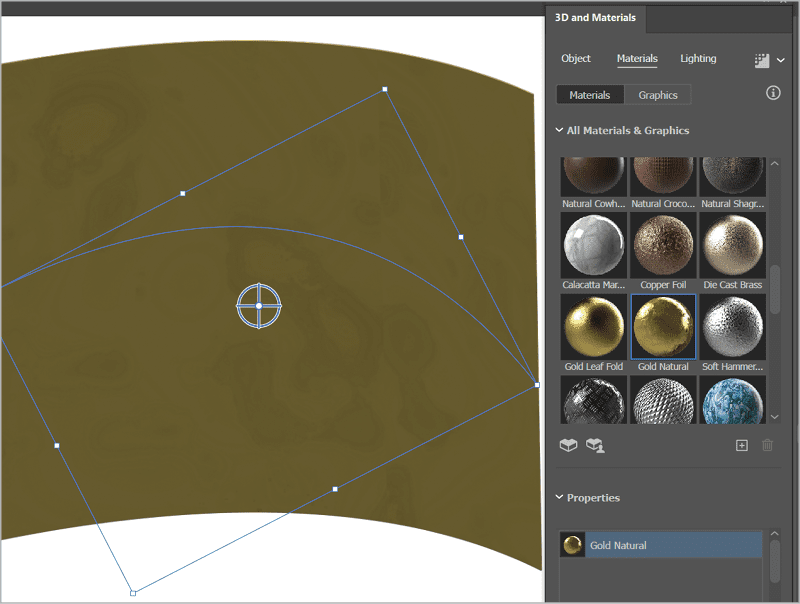
Task: Apply Die Cast Brass material
Action: [733, 245]
